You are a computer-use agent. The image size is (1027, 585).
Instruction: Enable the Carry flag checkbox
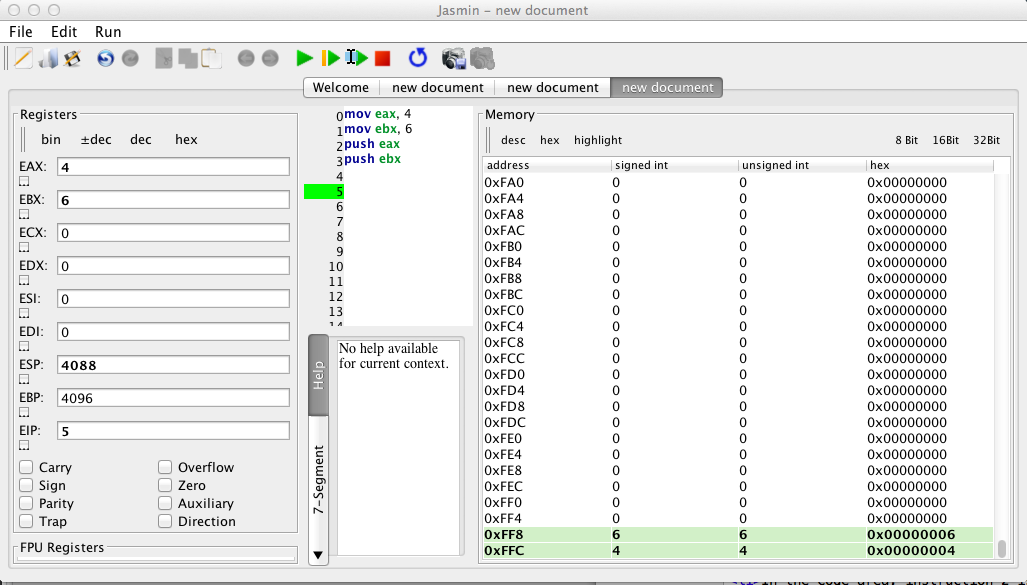[x=26, y=467]
